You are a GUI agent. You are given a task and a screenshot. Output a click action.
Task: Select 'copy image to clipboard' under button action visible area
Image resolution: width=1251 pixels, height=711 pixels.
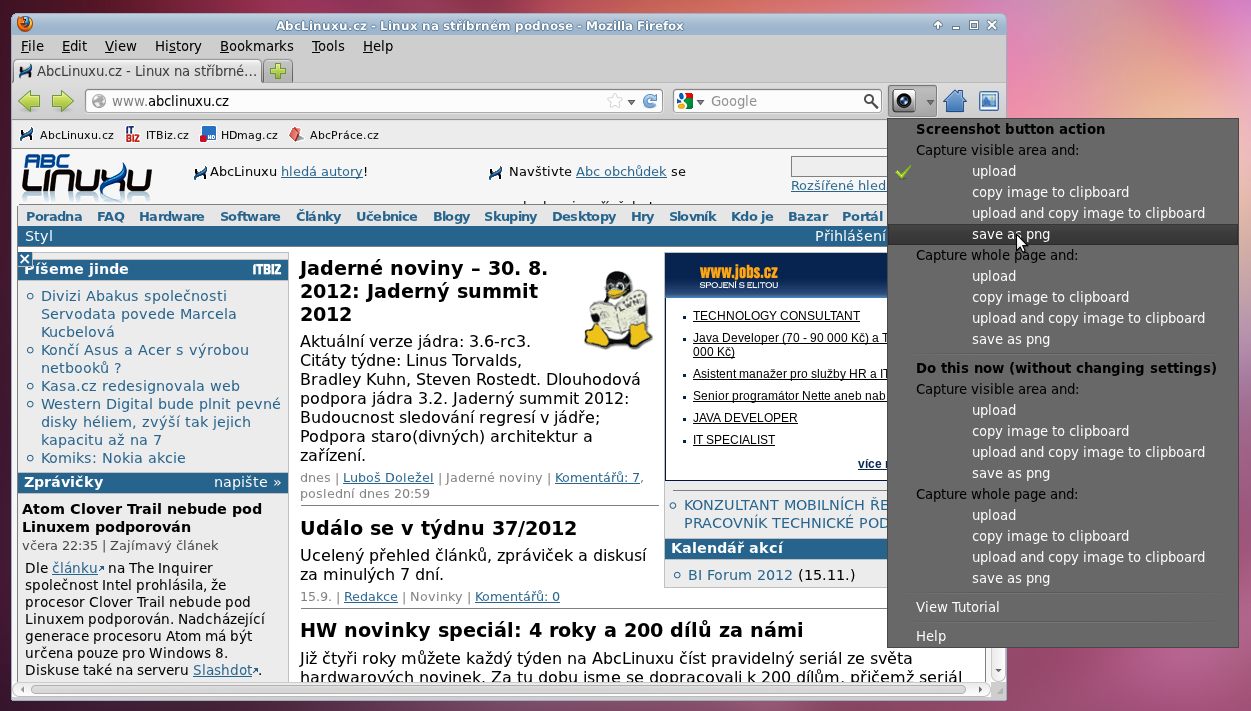1050,192
